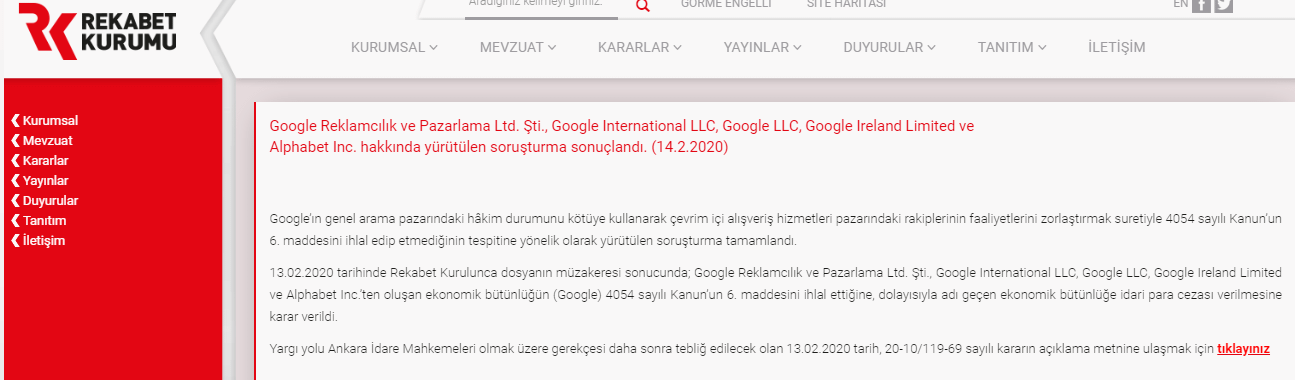Select Kararlar in the red sidebar
The width and height of the screenshot is (1295, 380).
coord(40,161)
